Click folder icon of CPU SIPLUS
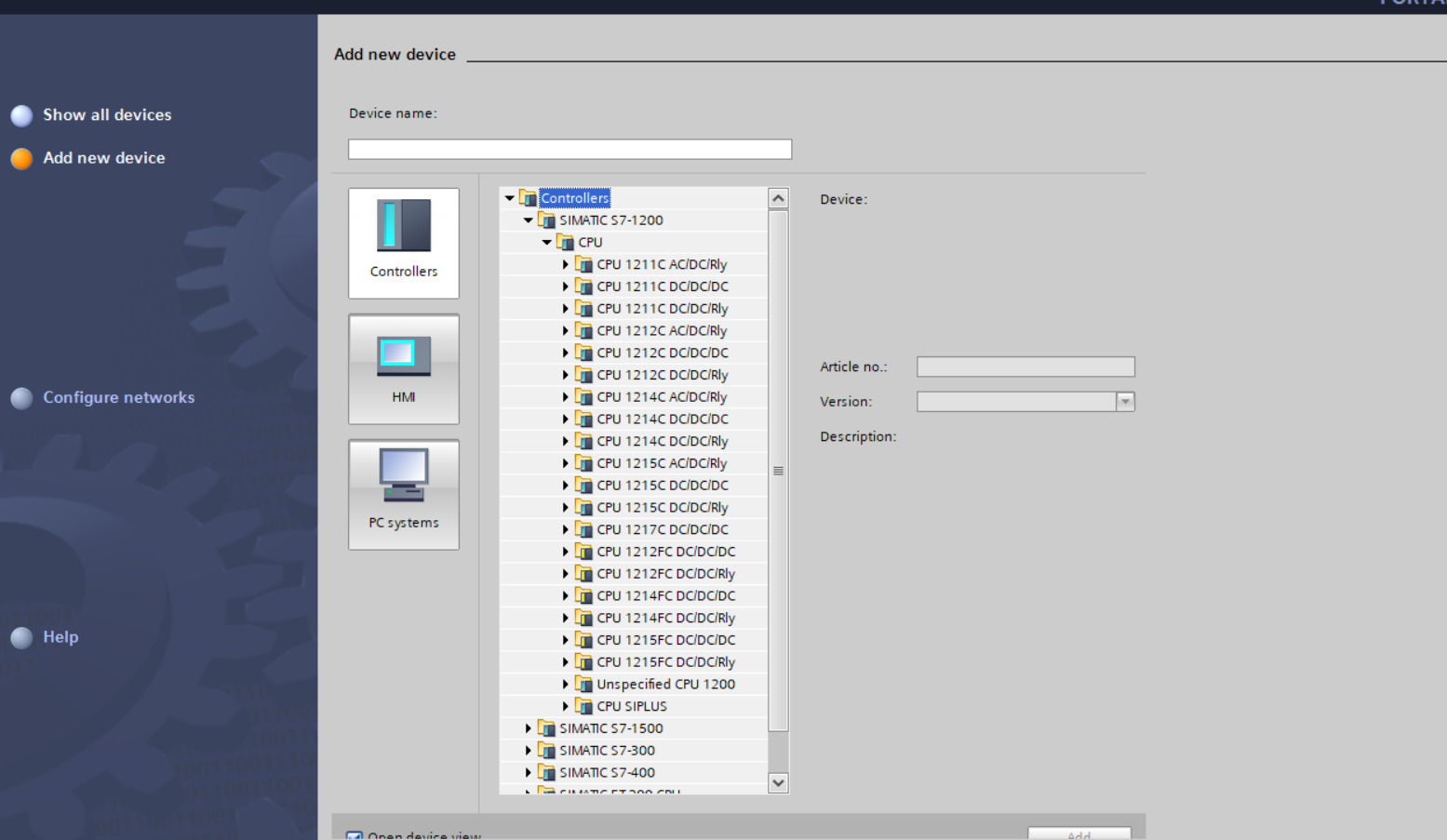Screen dimensions: 1447x840 [x=583, y=706]
